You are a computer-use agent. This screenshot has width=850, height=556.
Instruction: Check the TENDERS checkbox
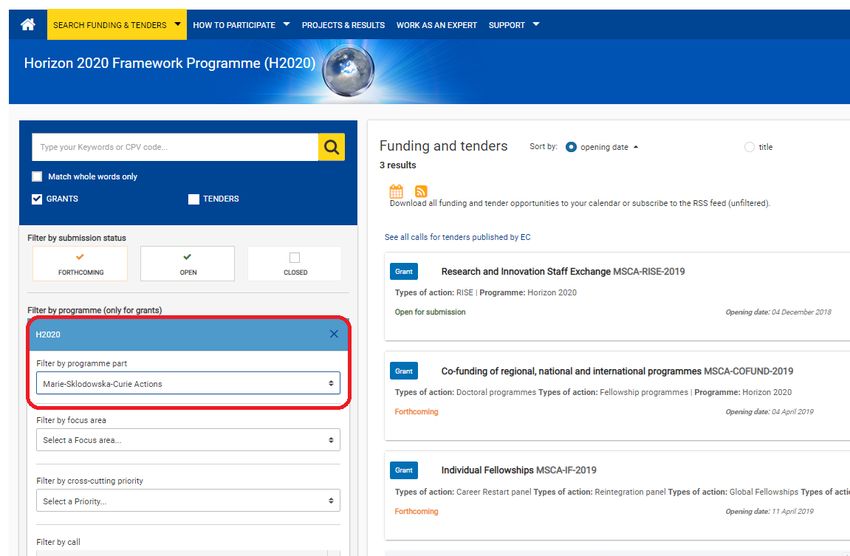(194, 199)
